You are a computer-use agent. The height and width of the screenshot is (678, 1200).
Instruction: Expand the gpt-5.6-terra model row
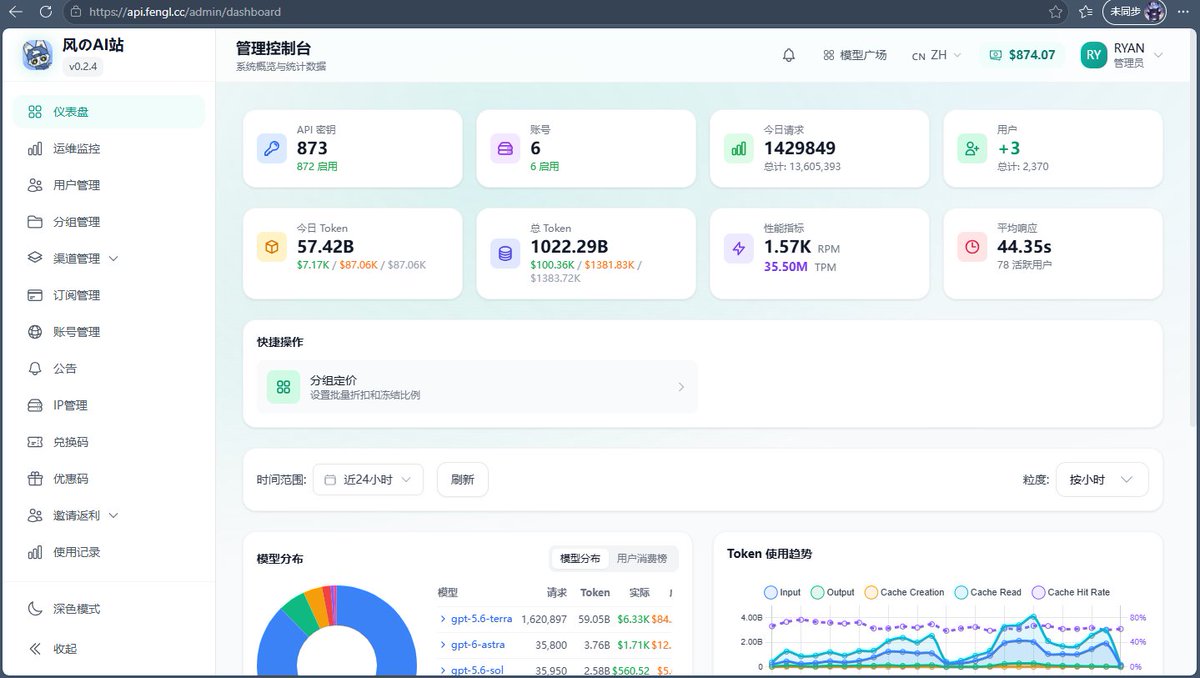(x=475, y=619)
